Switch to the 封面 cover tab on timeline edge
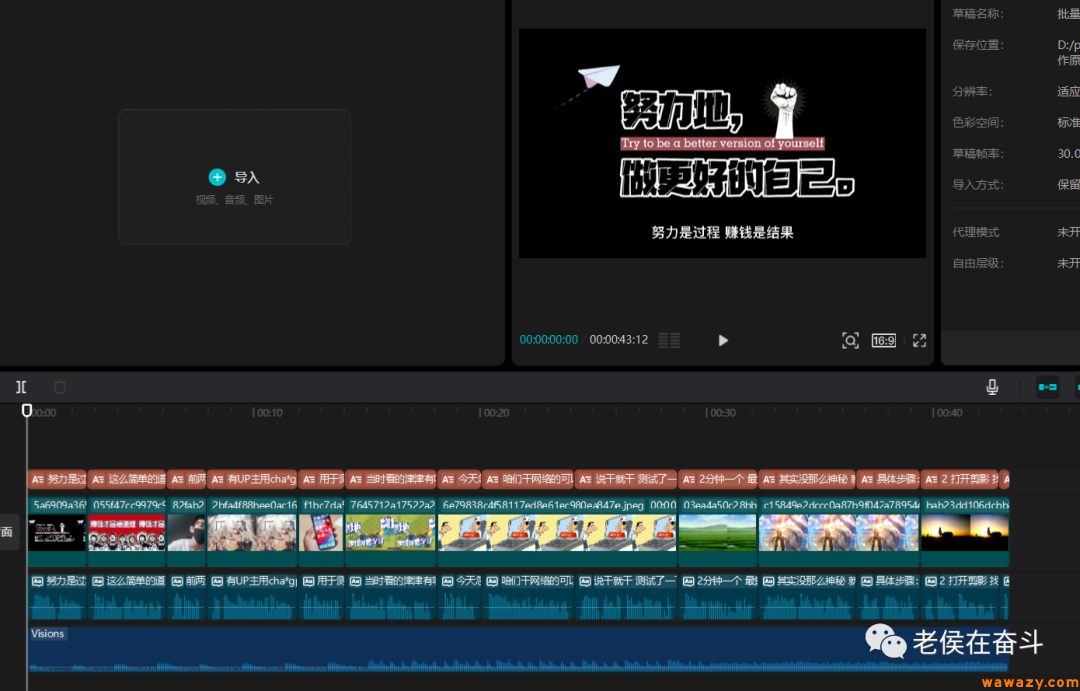The height and width of the screenshot is (691, 1080). (8, 531)
